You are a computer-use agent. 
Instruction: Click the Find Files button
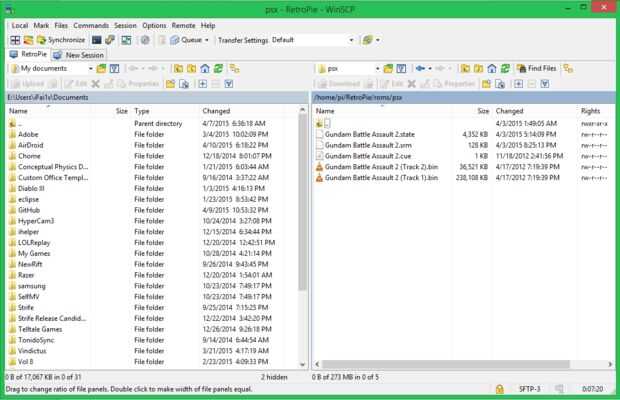(x=537, y=68)
